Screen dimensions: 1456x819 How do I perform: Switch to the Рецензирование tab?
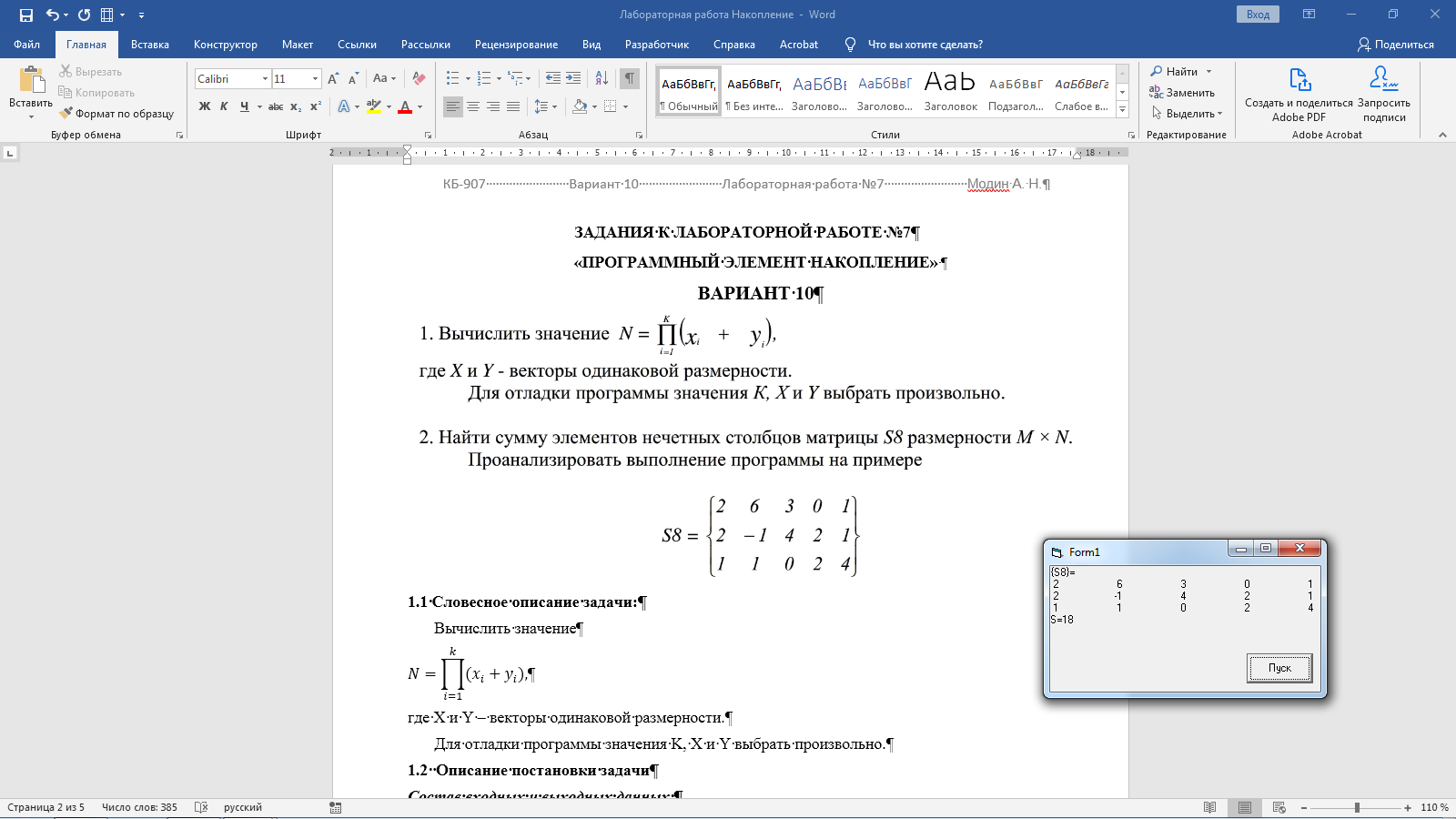(x=516, y=44)
